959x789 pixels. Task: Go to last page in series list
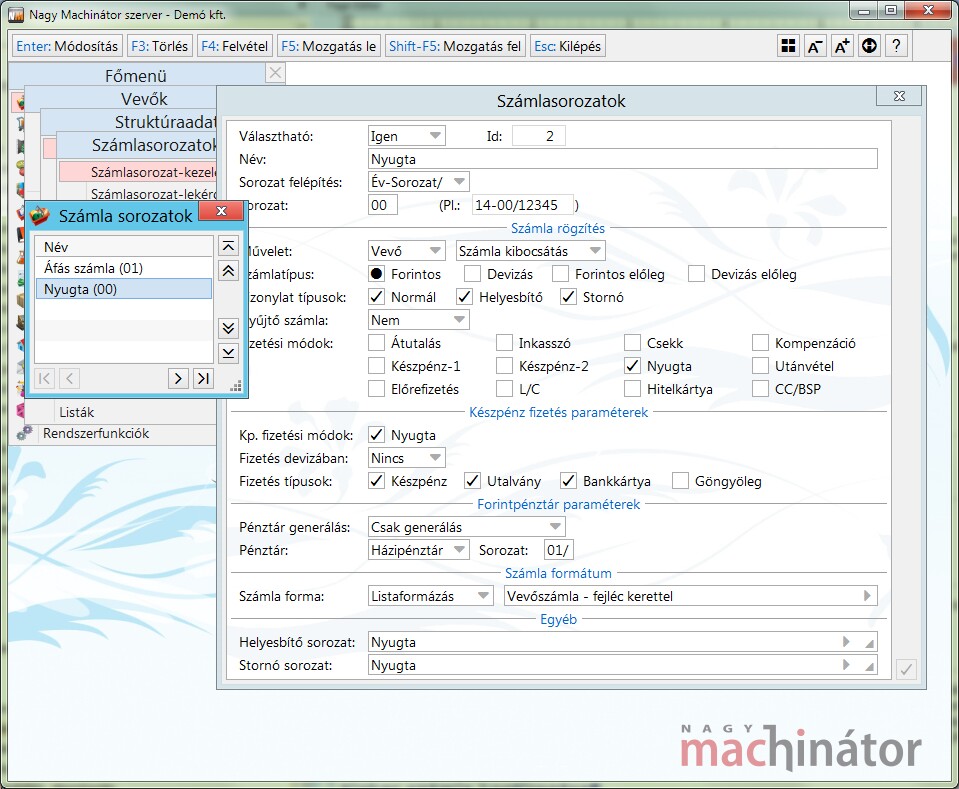click(203, 377)
